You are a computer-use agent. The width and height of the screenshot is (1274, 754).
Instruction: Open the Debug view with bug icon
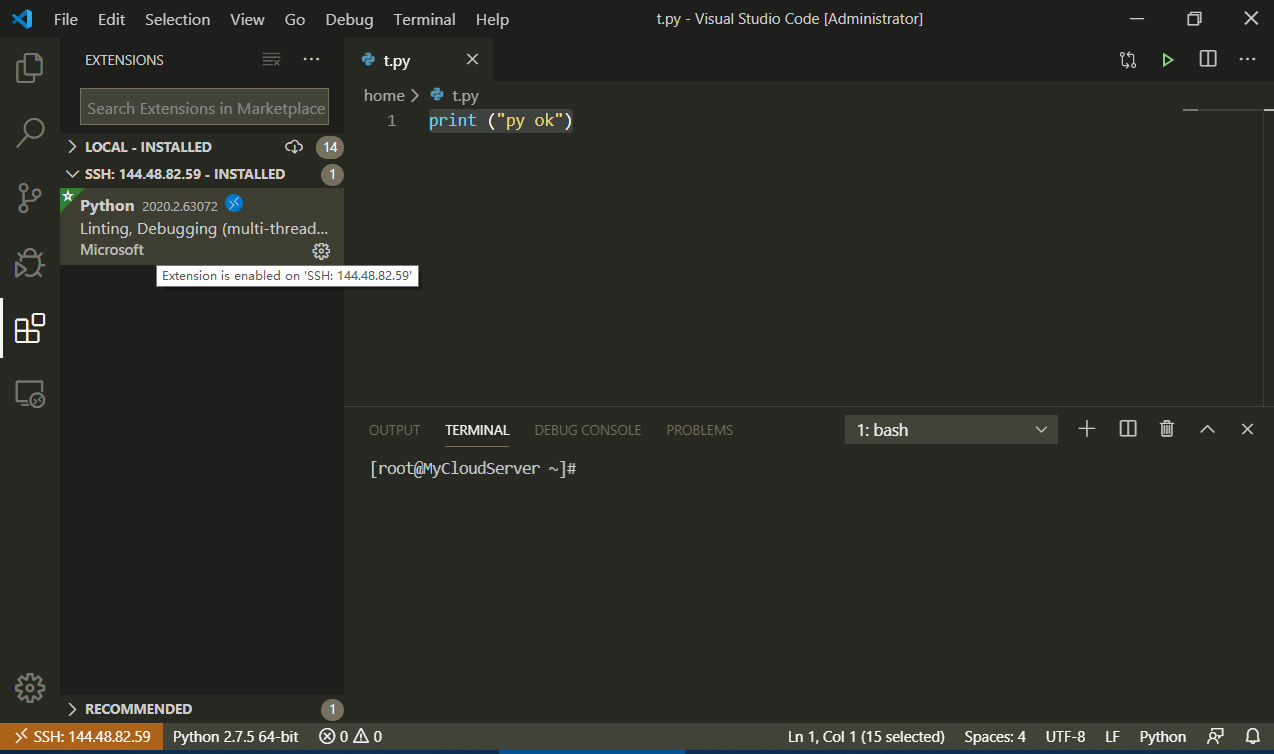click(30, 262)
